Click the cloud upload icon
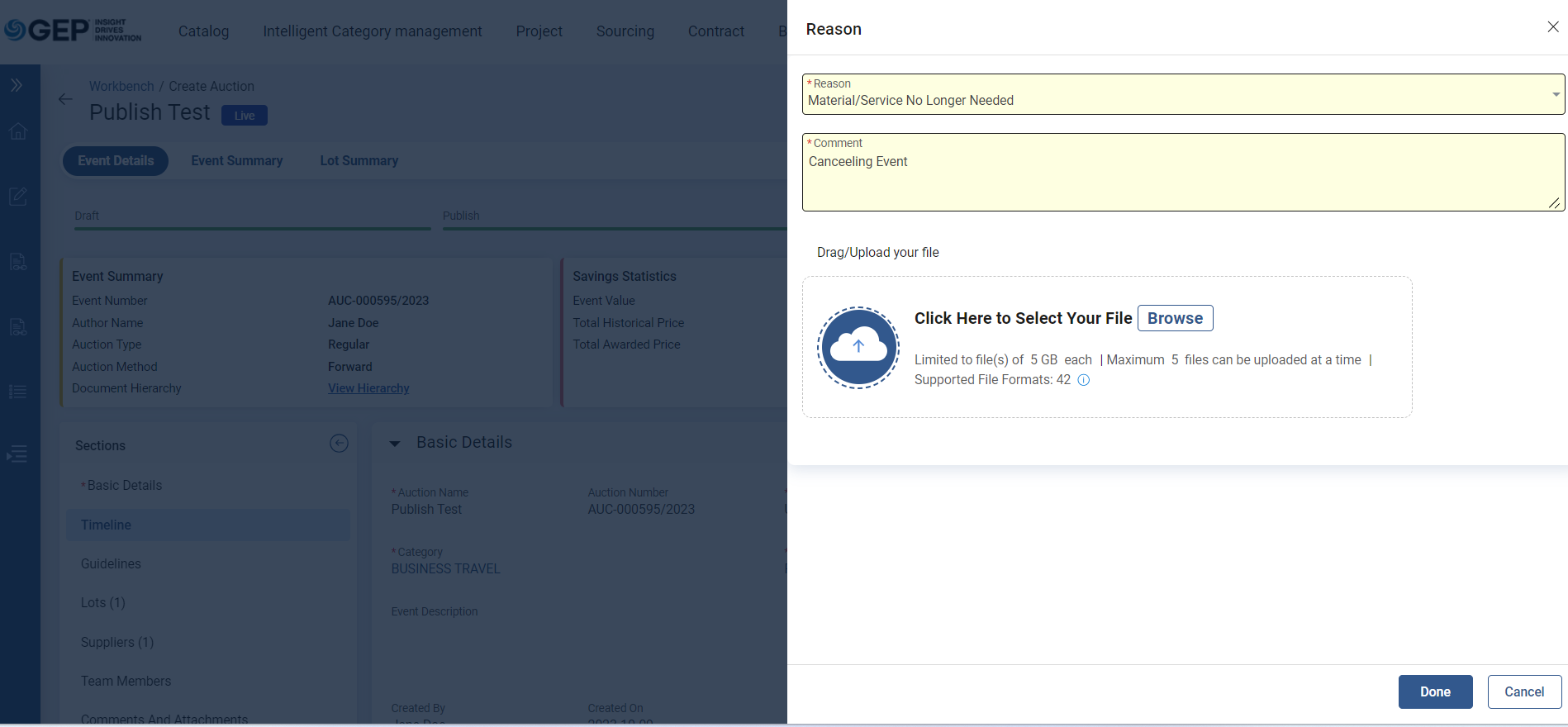The width and height of the screenshot is (1568, 727). click(858, 348)
